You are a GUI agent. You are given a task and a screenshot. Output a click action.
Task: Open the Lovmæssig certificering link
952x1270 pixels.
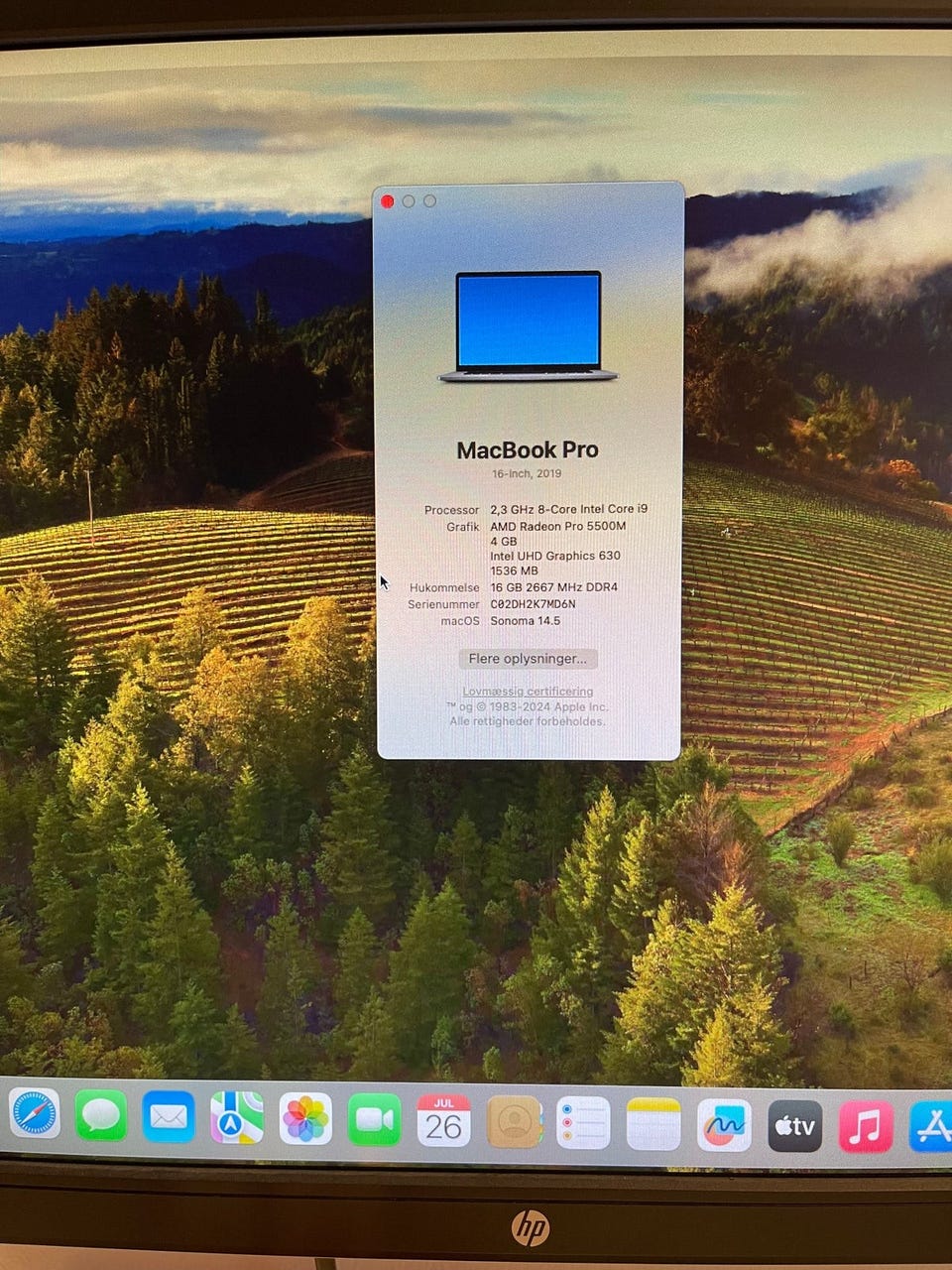pos(528,691)
